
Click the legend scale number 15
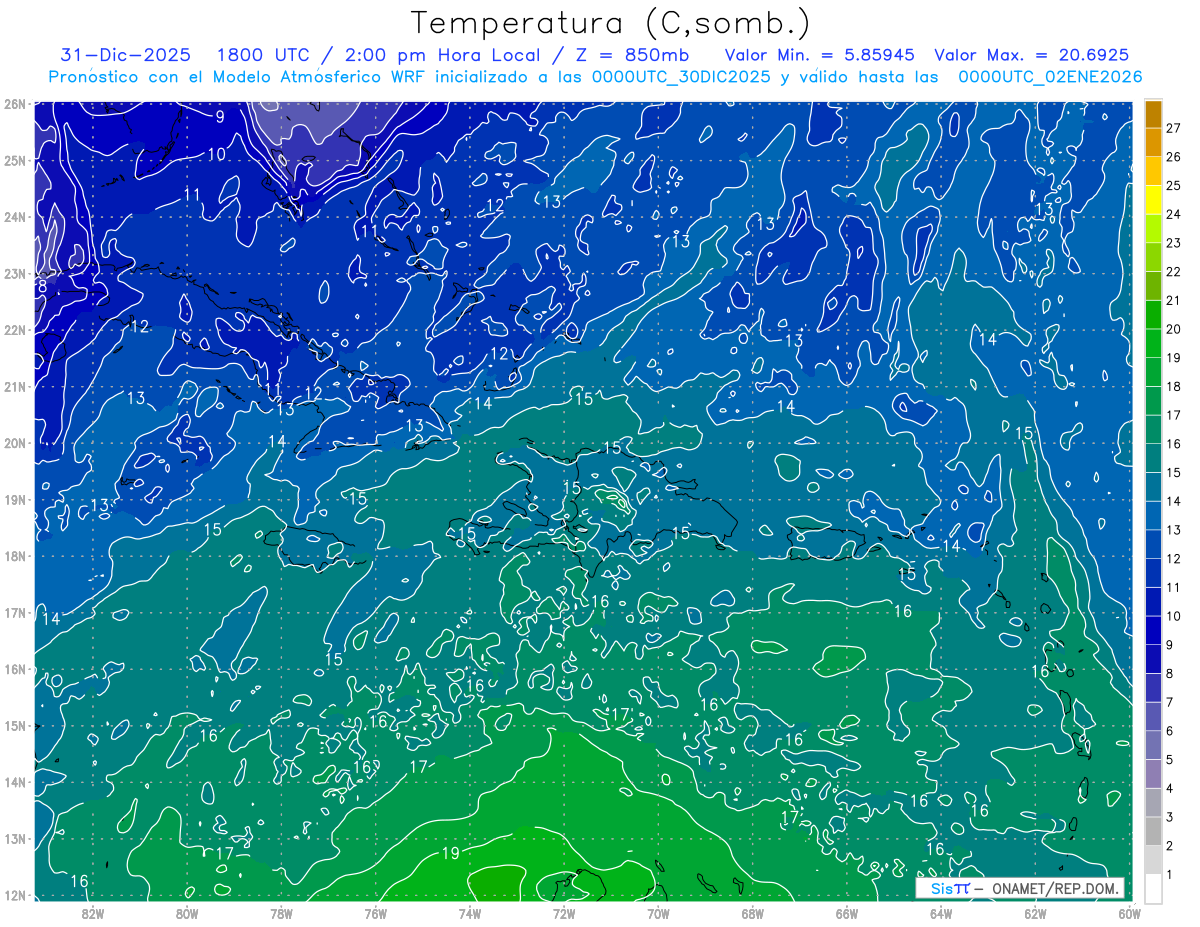1173,473
